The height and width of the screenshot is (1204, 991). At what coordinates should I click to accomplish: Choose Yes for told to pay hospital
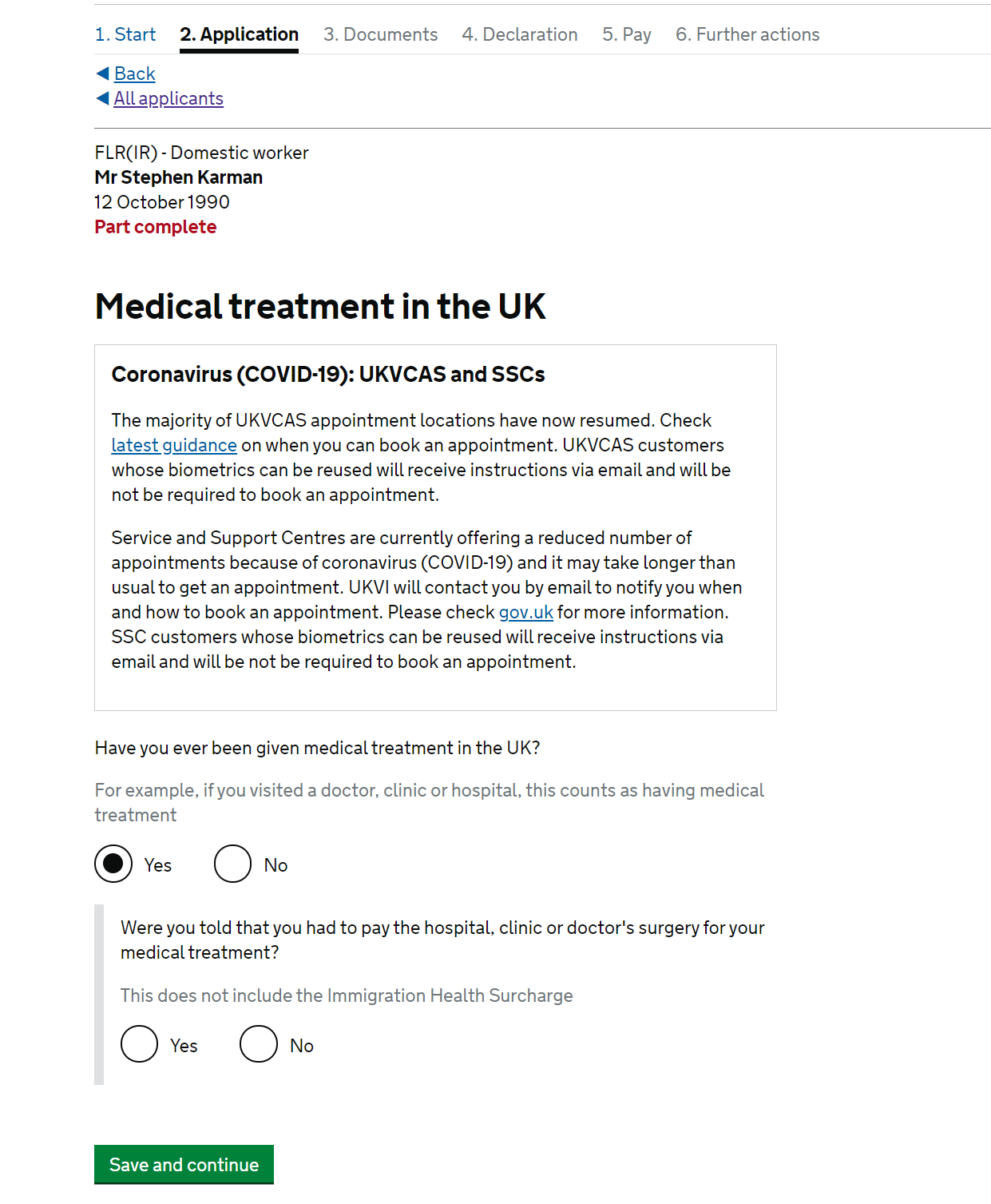pos(140,1044)
